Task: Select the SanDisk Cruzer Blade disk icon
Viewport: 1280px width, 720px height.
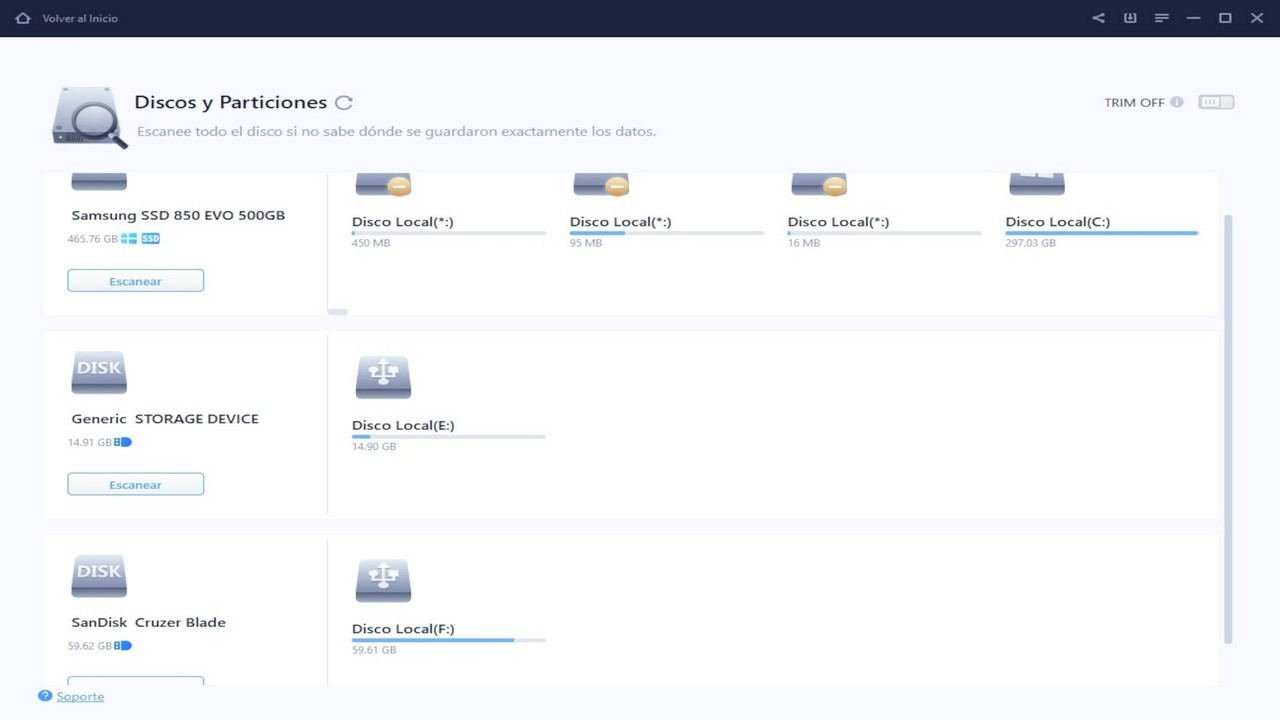Action: pos(99,576)
